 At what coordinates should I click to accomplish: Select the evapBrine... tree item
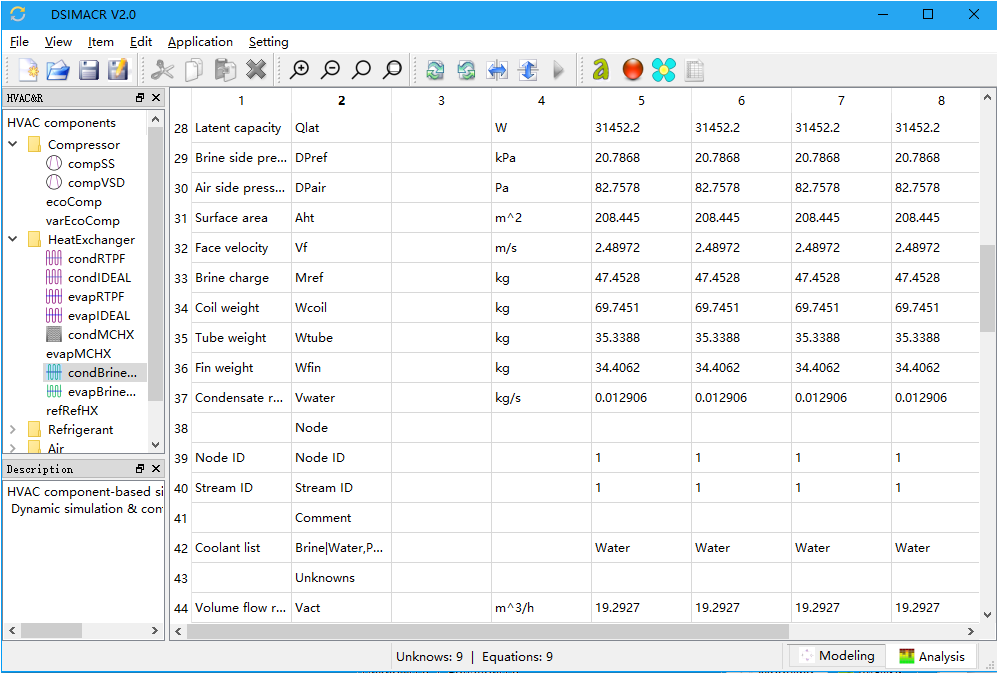tap(102, 392)
